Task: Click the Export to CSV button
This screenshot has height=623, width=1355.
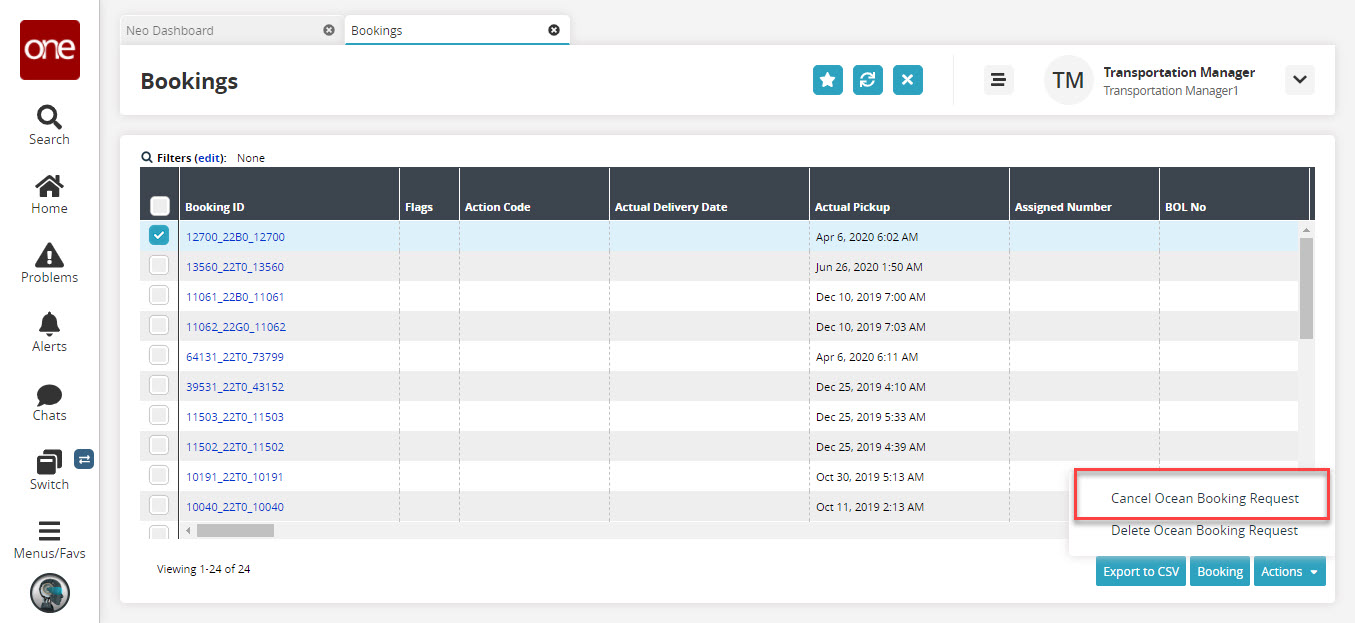Action: (1140, 572)
